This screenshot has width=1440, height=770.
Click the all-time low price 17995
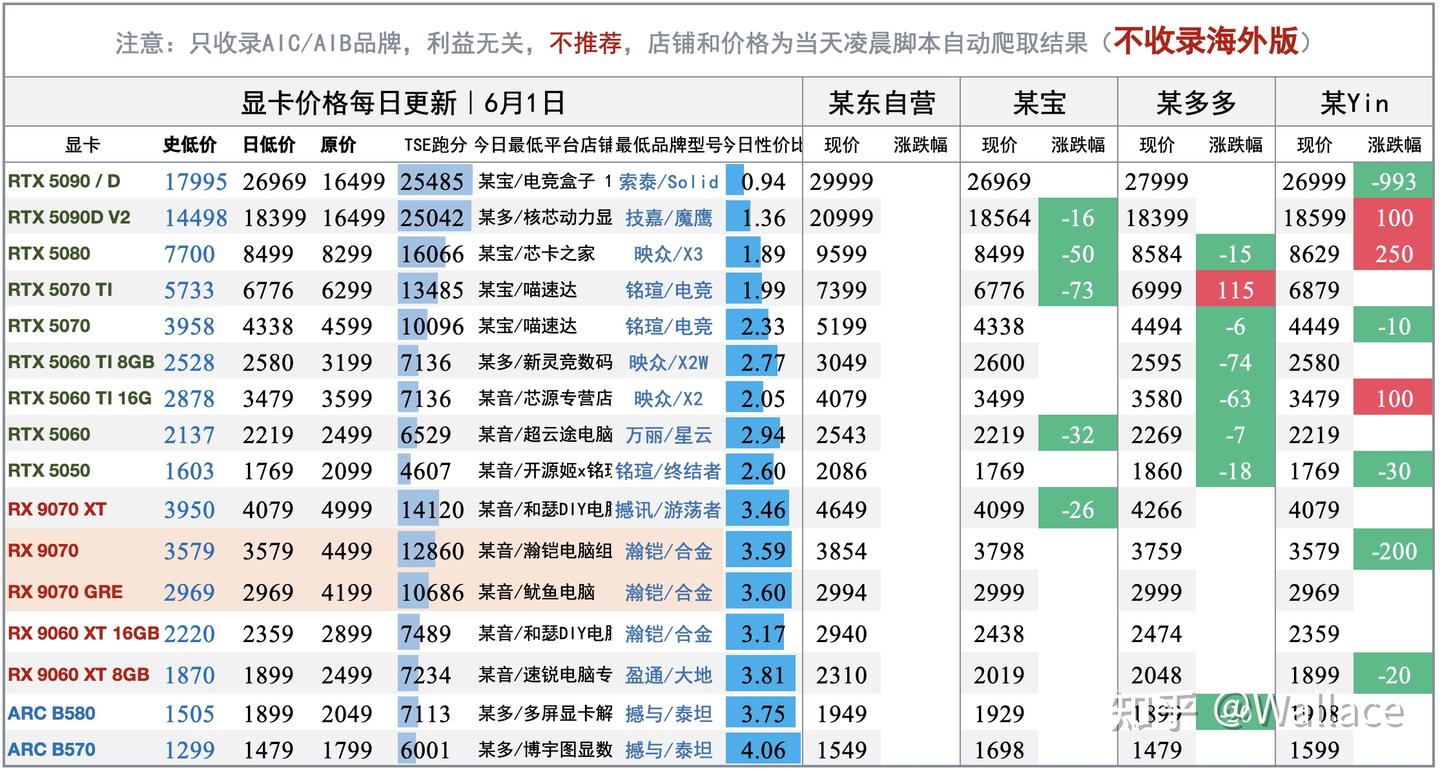pos(196,182)
